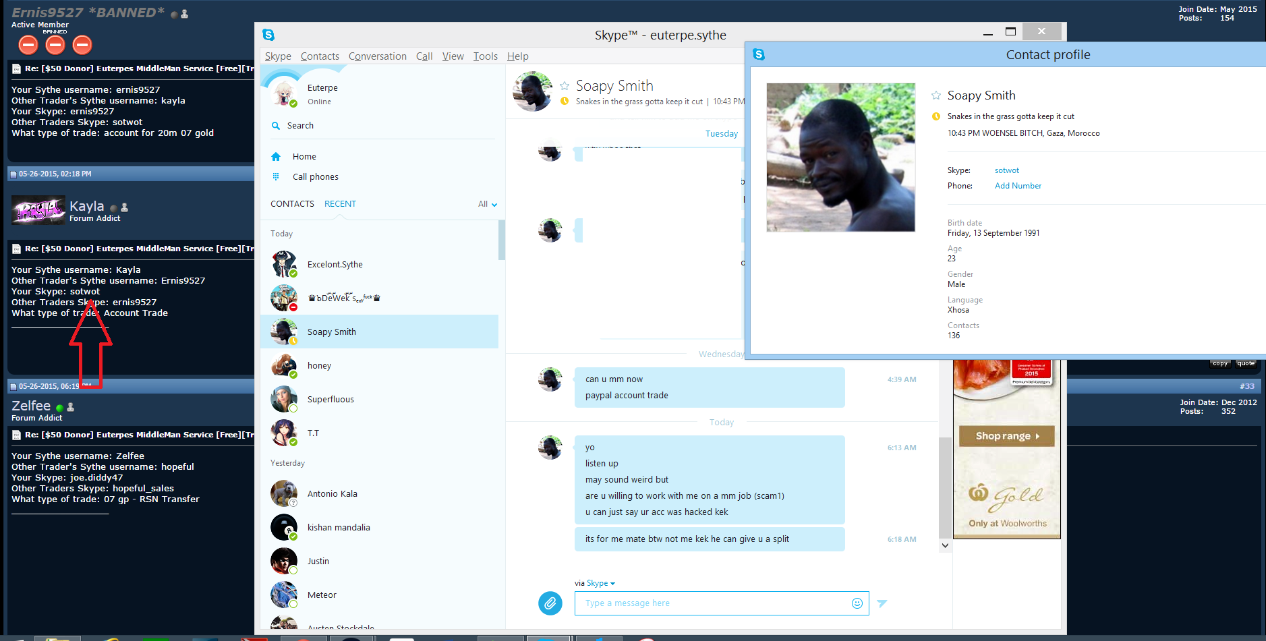
Task: Click the bDeWek contact avatar
Action: coord(285,298)
